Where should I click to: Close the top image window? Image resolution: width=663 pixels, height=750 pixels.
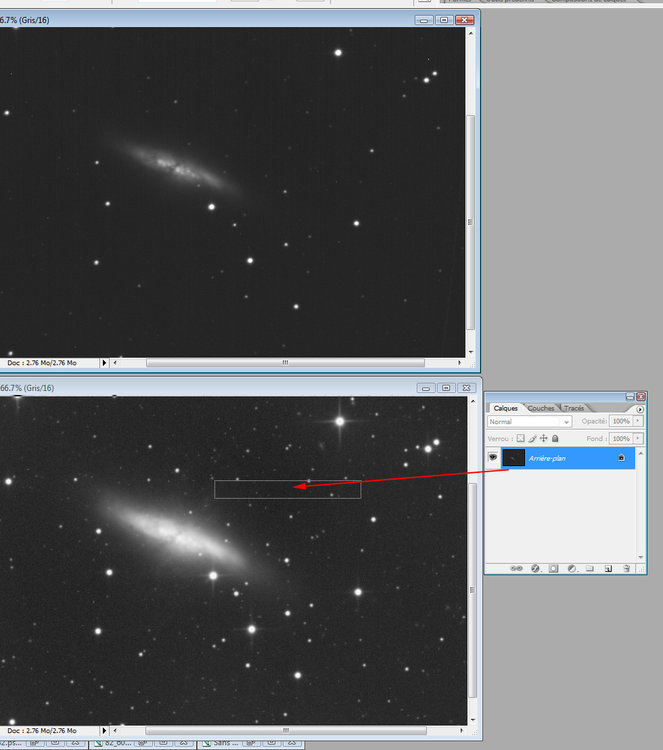(464, 20)
